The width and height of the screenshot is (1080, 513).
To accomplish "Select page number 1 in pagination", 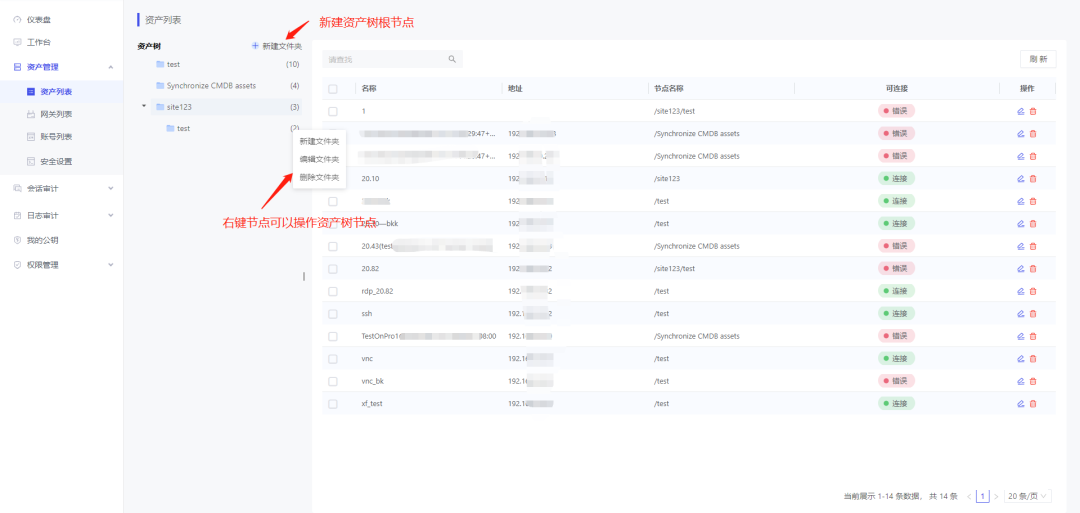I will pyautogui.click(x=983, y=496).
